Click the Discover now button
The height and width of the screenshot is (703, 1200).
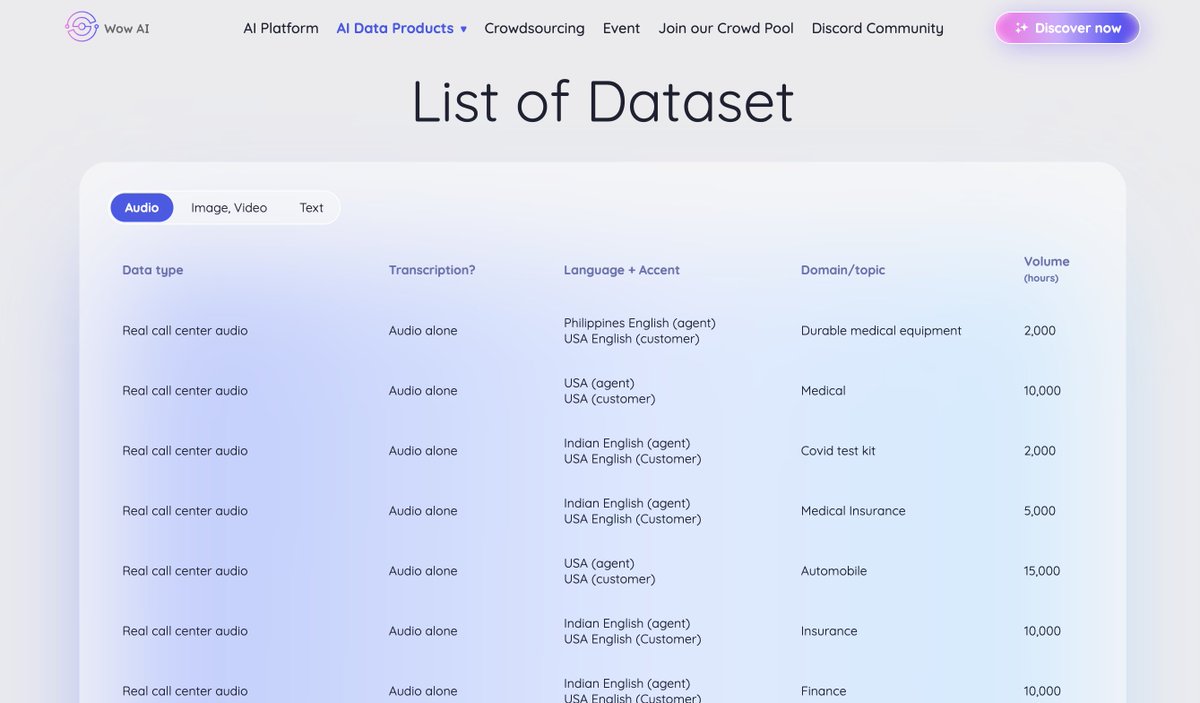point(1067,28)
